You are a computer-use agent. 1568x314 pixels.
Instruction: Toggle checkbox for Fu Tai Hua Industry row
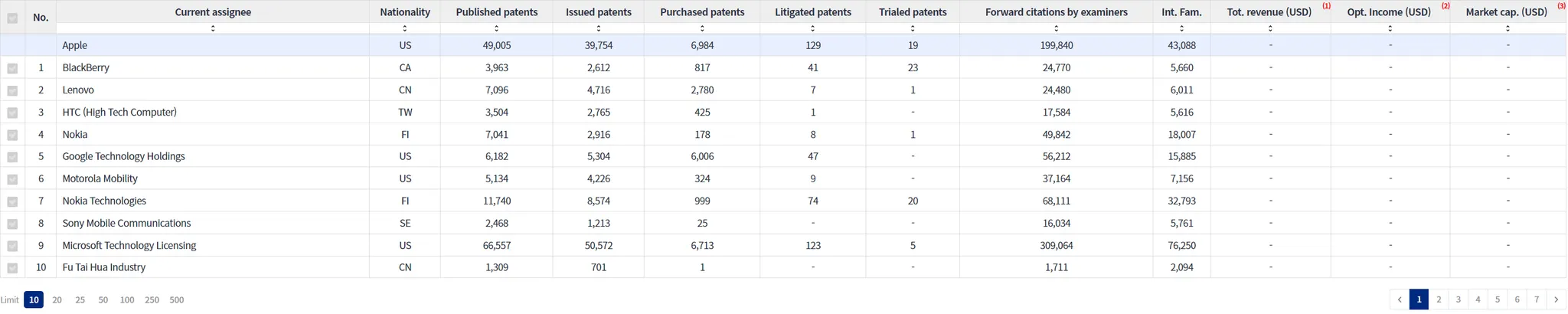[x=12, y=268]
